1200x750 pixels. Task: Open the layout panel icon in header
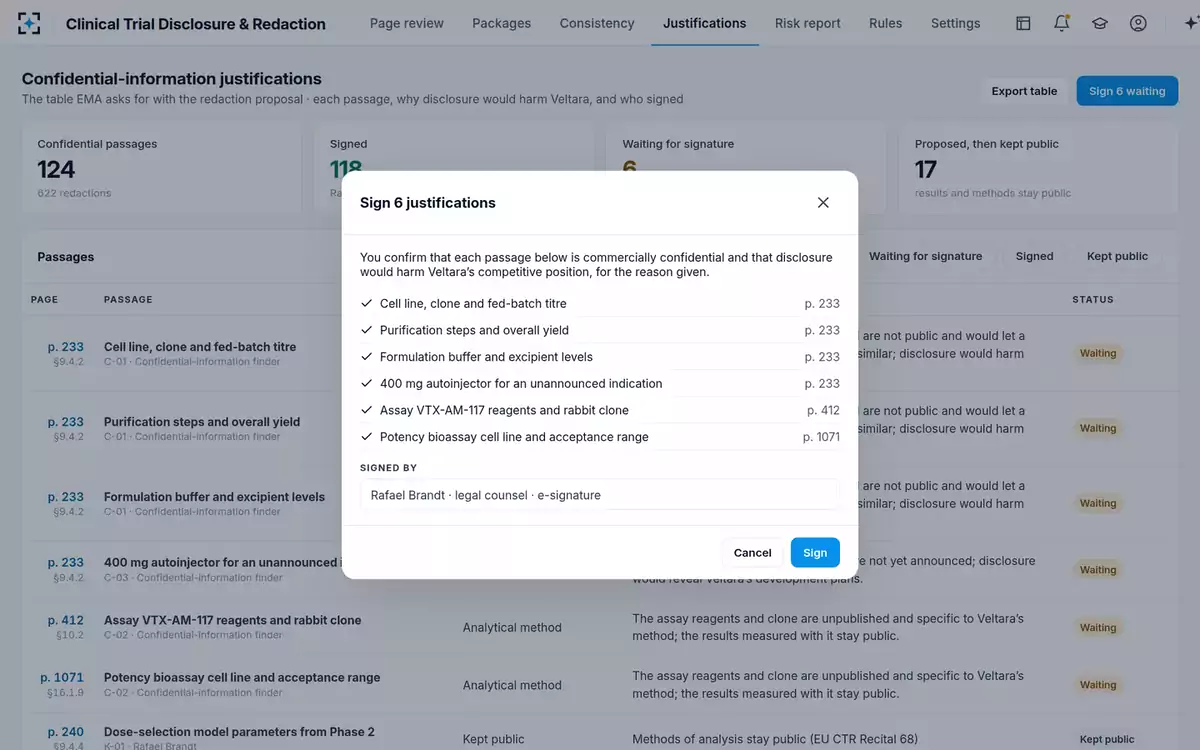1023,23
